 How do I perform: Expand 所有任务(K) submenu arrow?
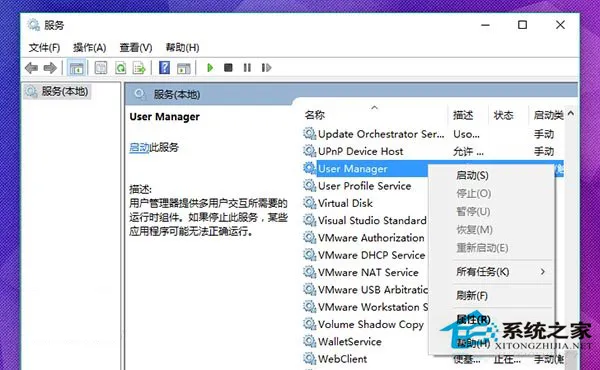click(x=543, y=272)
